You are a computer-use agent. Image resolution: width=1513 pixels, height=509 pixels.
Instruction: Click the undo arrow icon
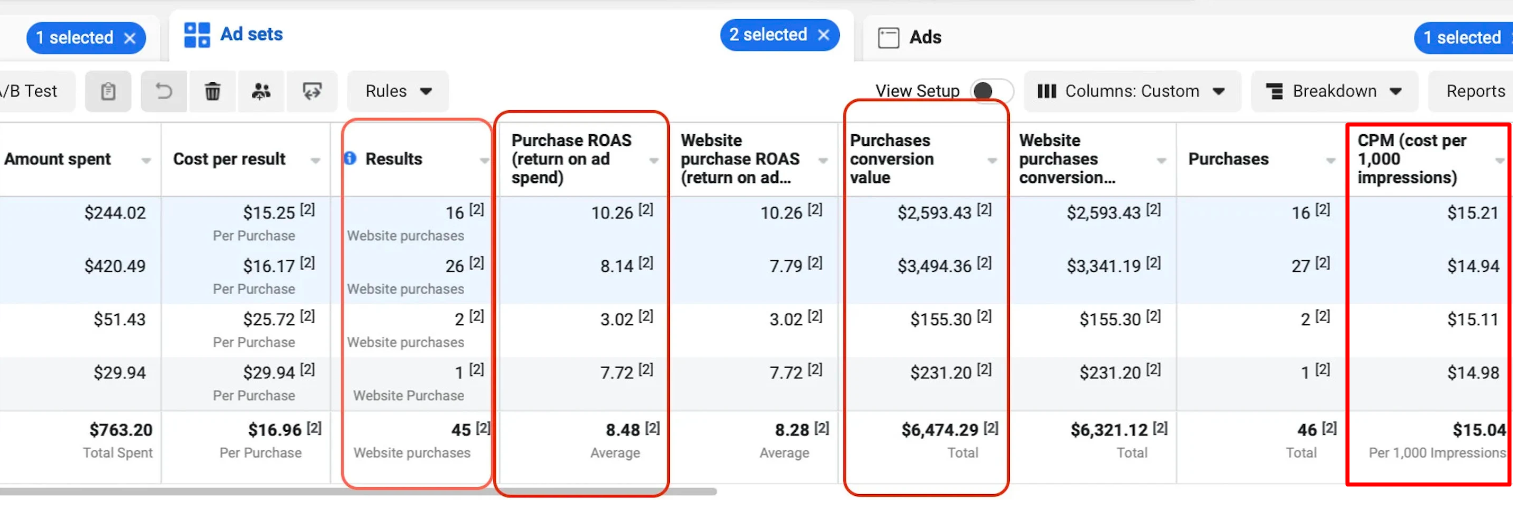[x=164, y=91]
